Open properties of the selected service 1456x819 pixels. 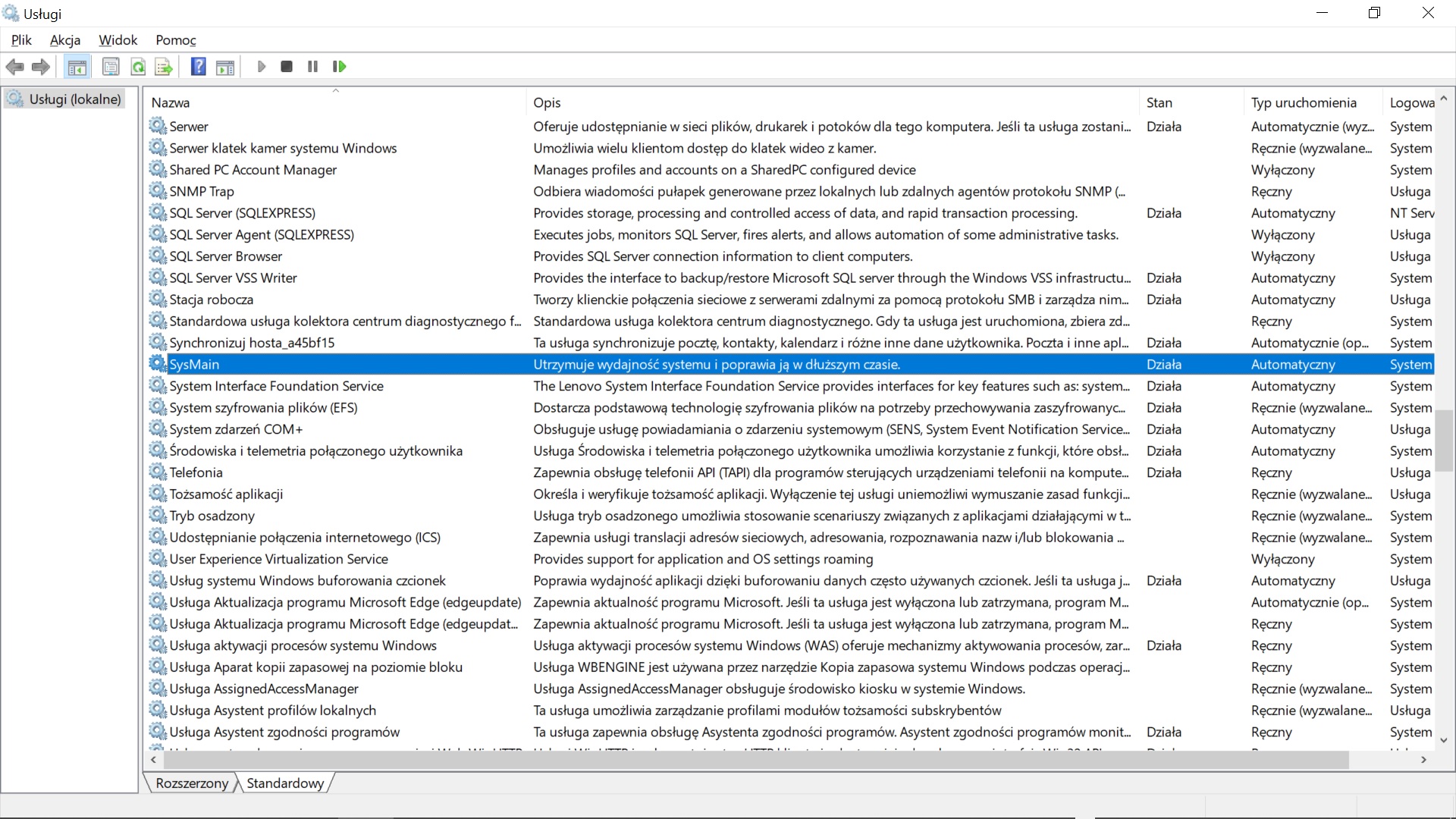coord(111,67)
